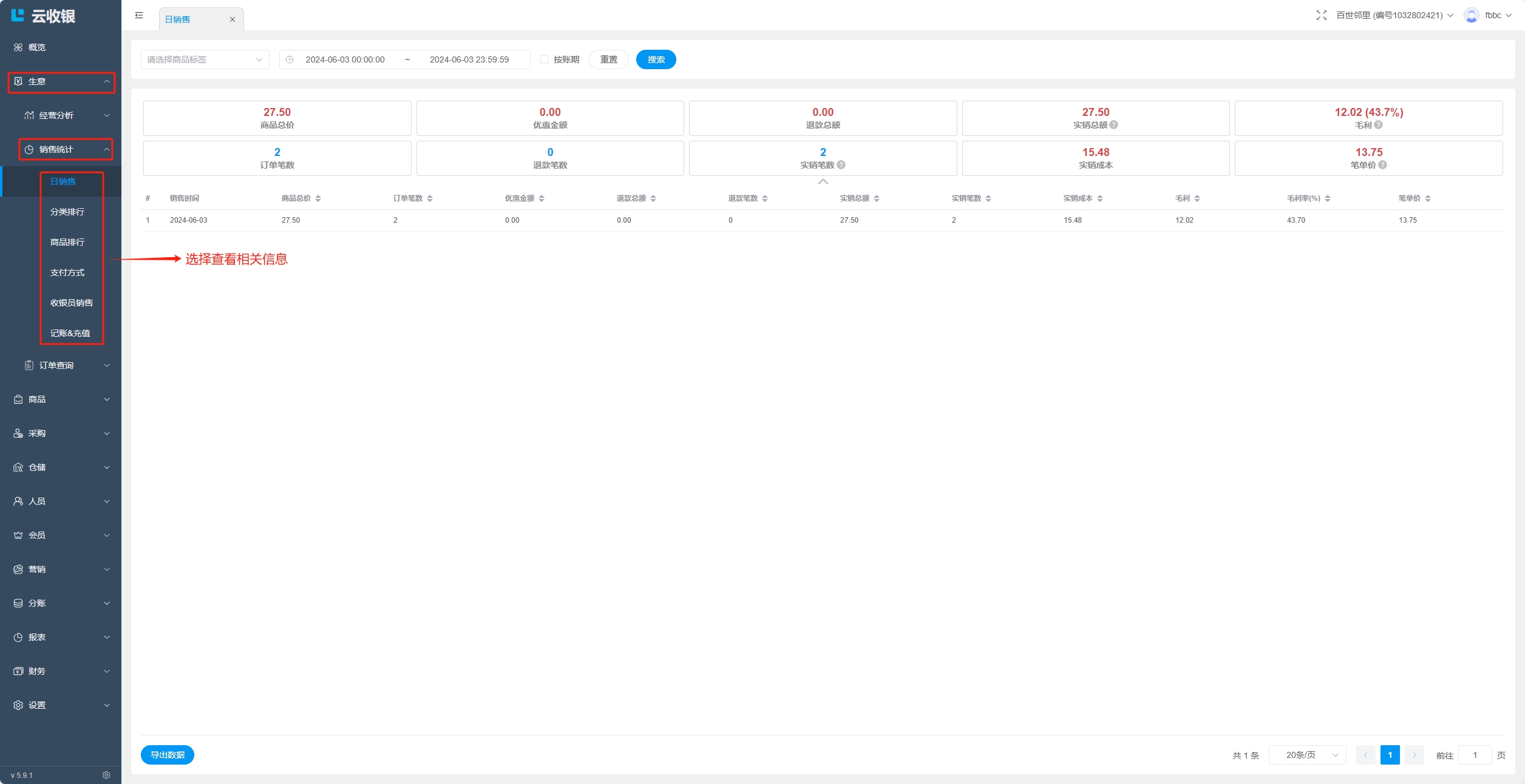Click the collapse arrow under summary cards

823,182
